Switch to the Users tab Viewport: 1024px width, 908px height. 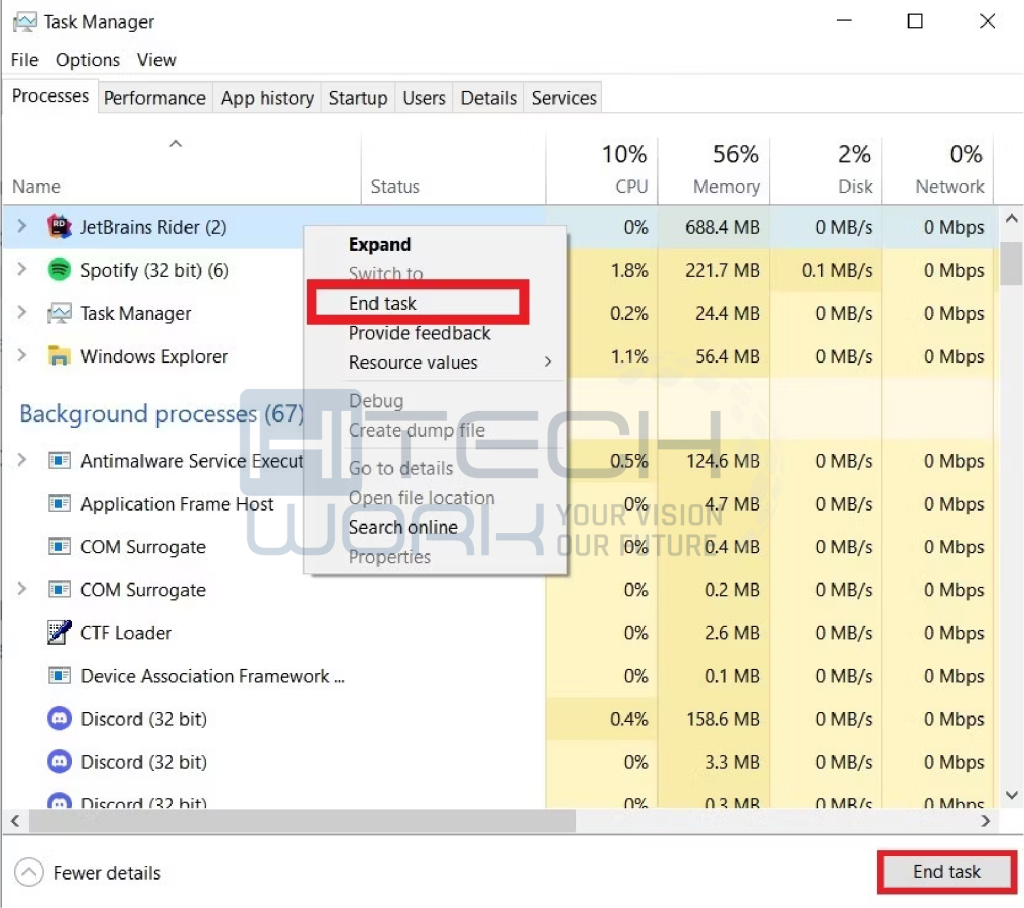(424, 98)
